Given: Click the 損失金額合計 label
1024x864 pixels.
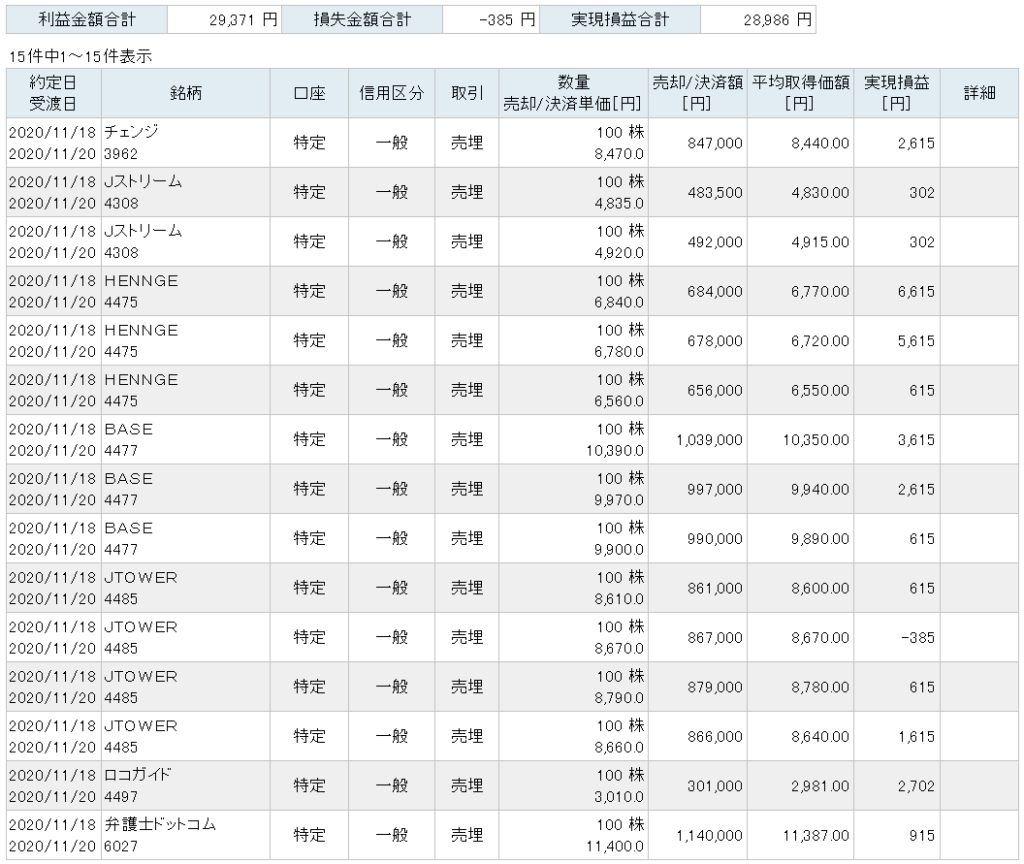Looking at the screenshot, I should point(362,20).
